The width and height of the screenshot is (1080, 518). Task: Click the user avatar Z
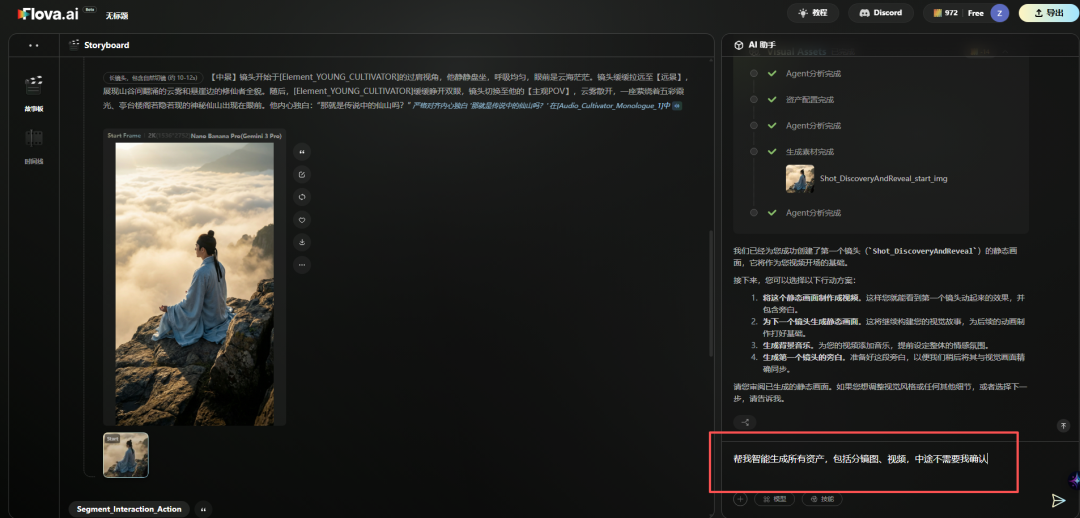(x=999, y=13)
